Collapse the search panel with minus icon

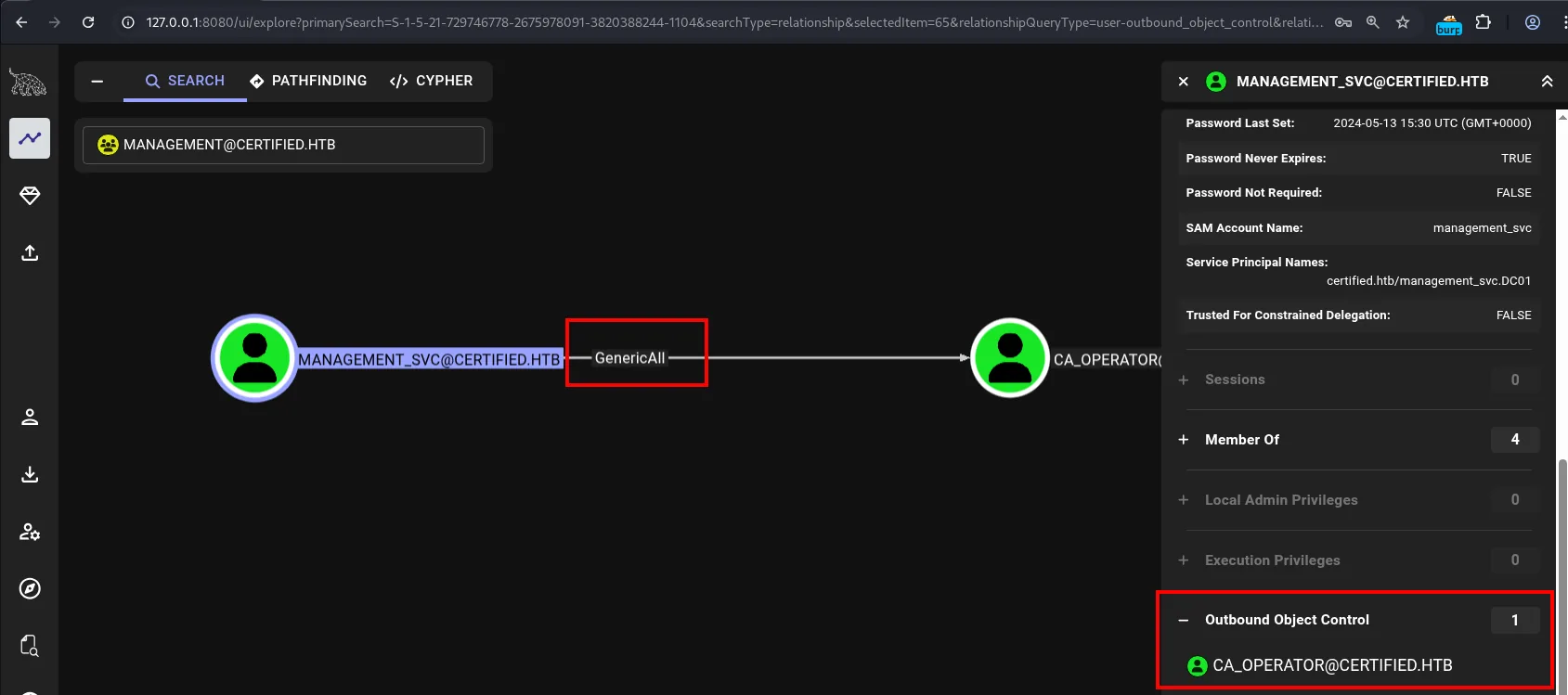(97, 82)
